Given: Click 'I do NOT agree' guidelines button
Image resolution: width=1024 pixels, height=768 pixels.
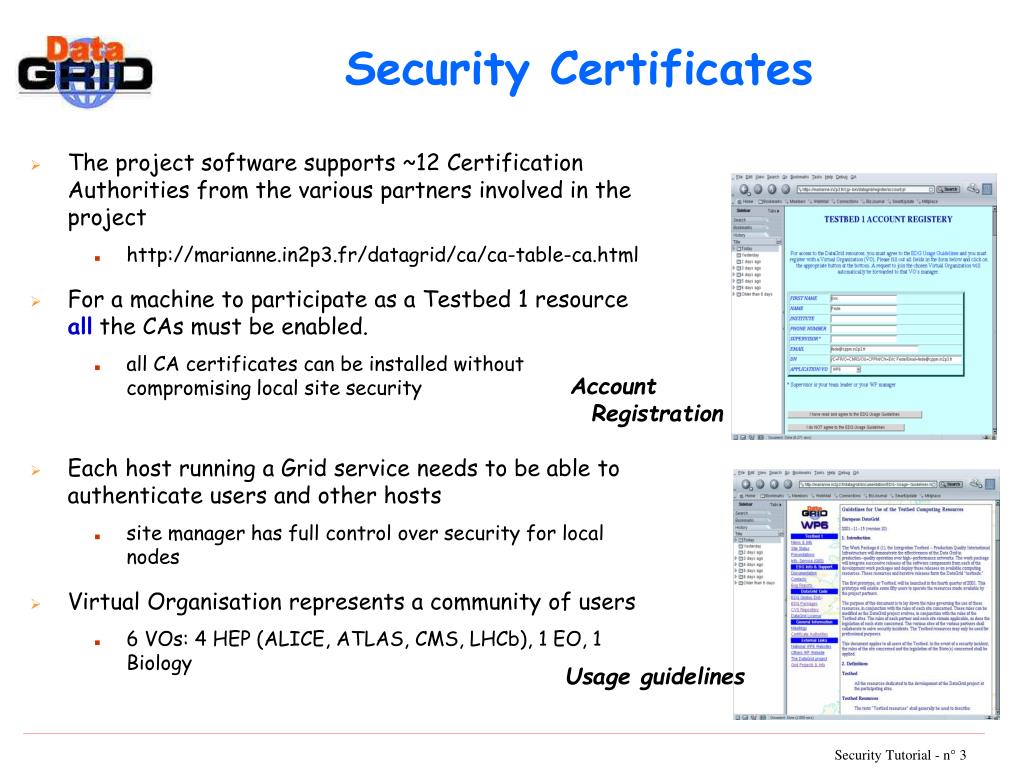Looking at the screenshot, I should 846,427.
